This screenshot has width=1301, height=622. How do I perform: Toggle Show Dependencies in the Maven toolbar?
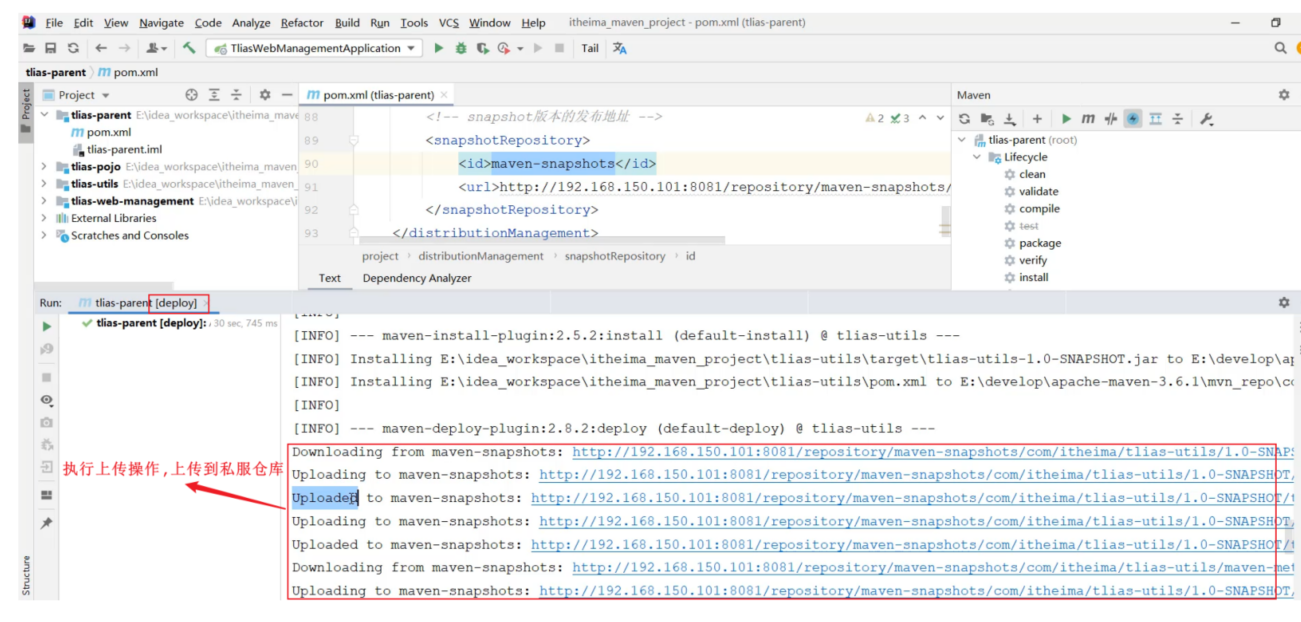pos(1155,119)
